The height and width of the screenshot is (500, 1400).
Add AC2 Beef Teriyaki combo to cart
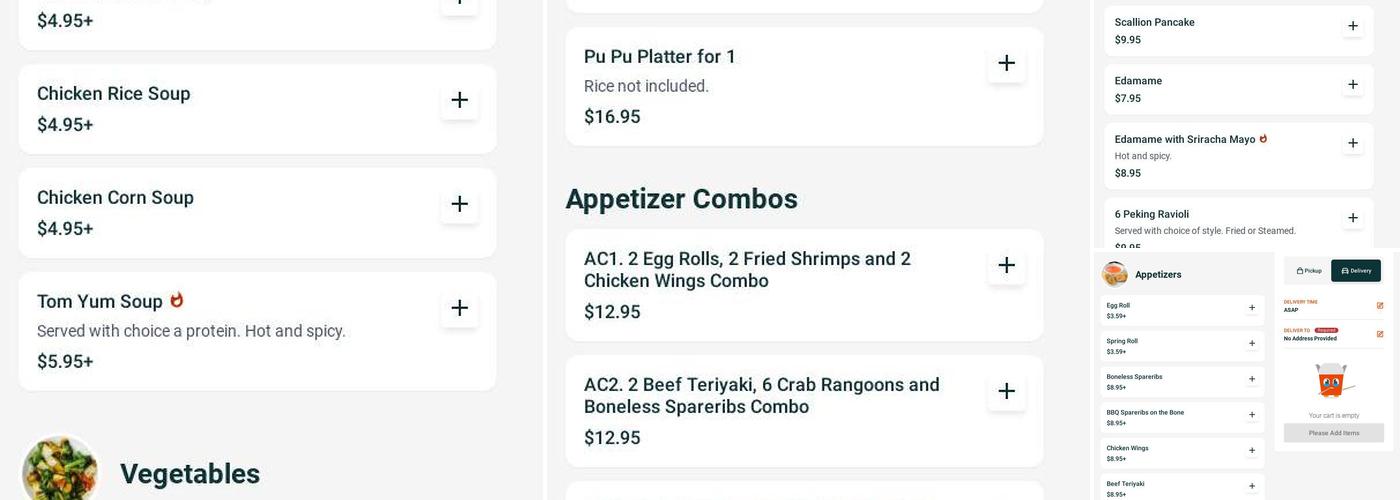coord(1006,391)
